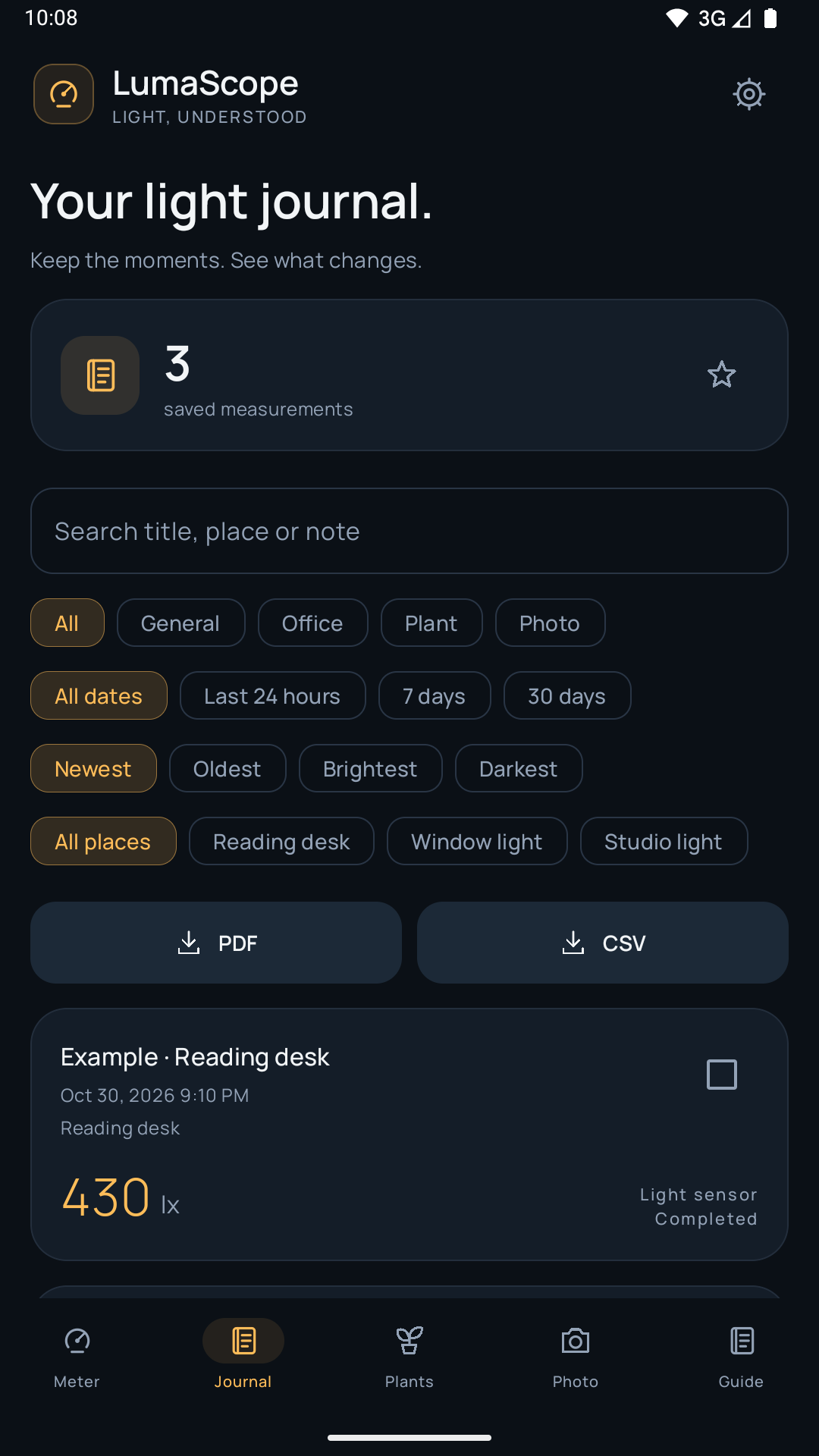Filter by 30 days range

coord(567,696)
